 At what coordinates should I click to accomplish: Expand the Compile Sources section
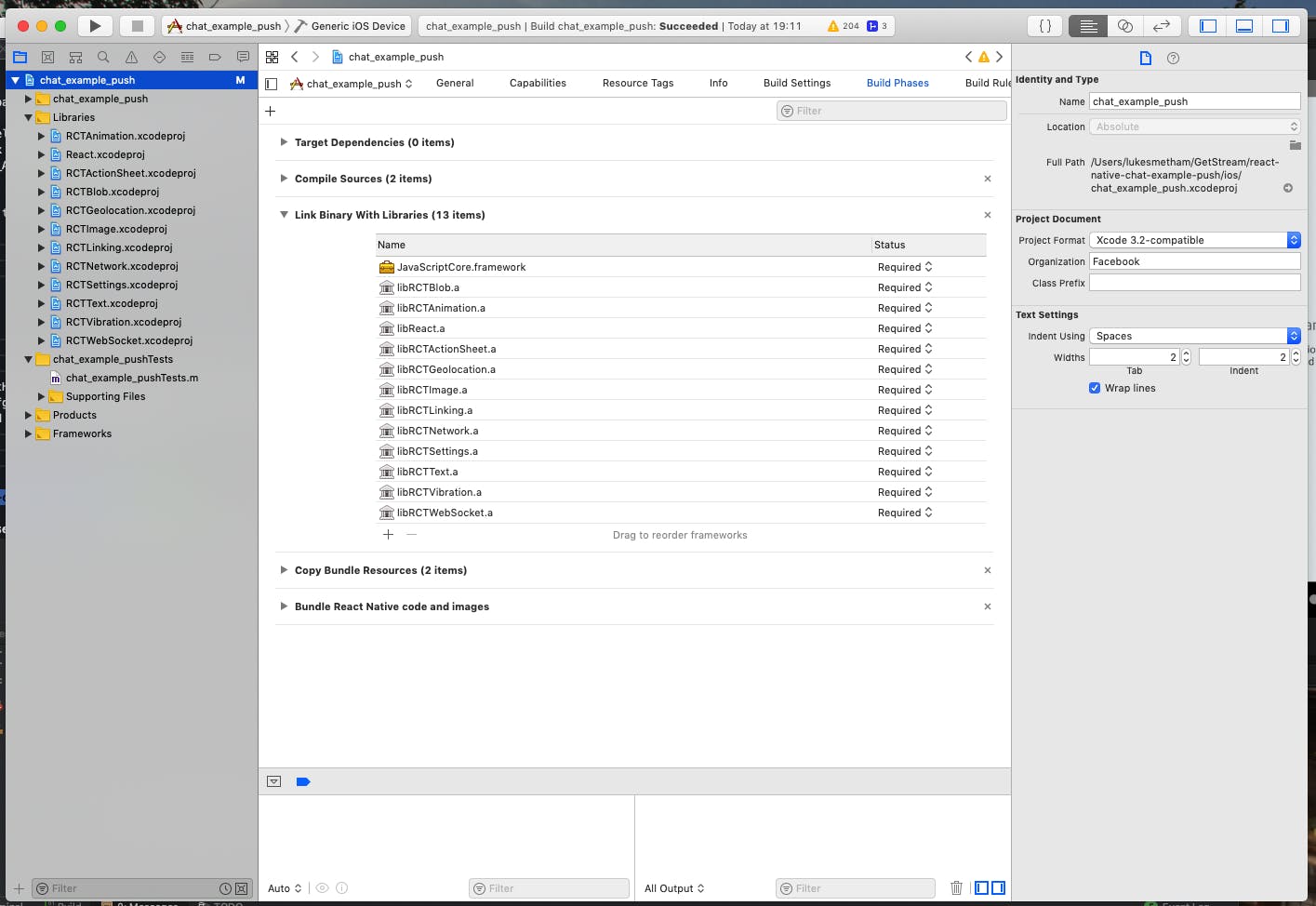pos(284,179)
